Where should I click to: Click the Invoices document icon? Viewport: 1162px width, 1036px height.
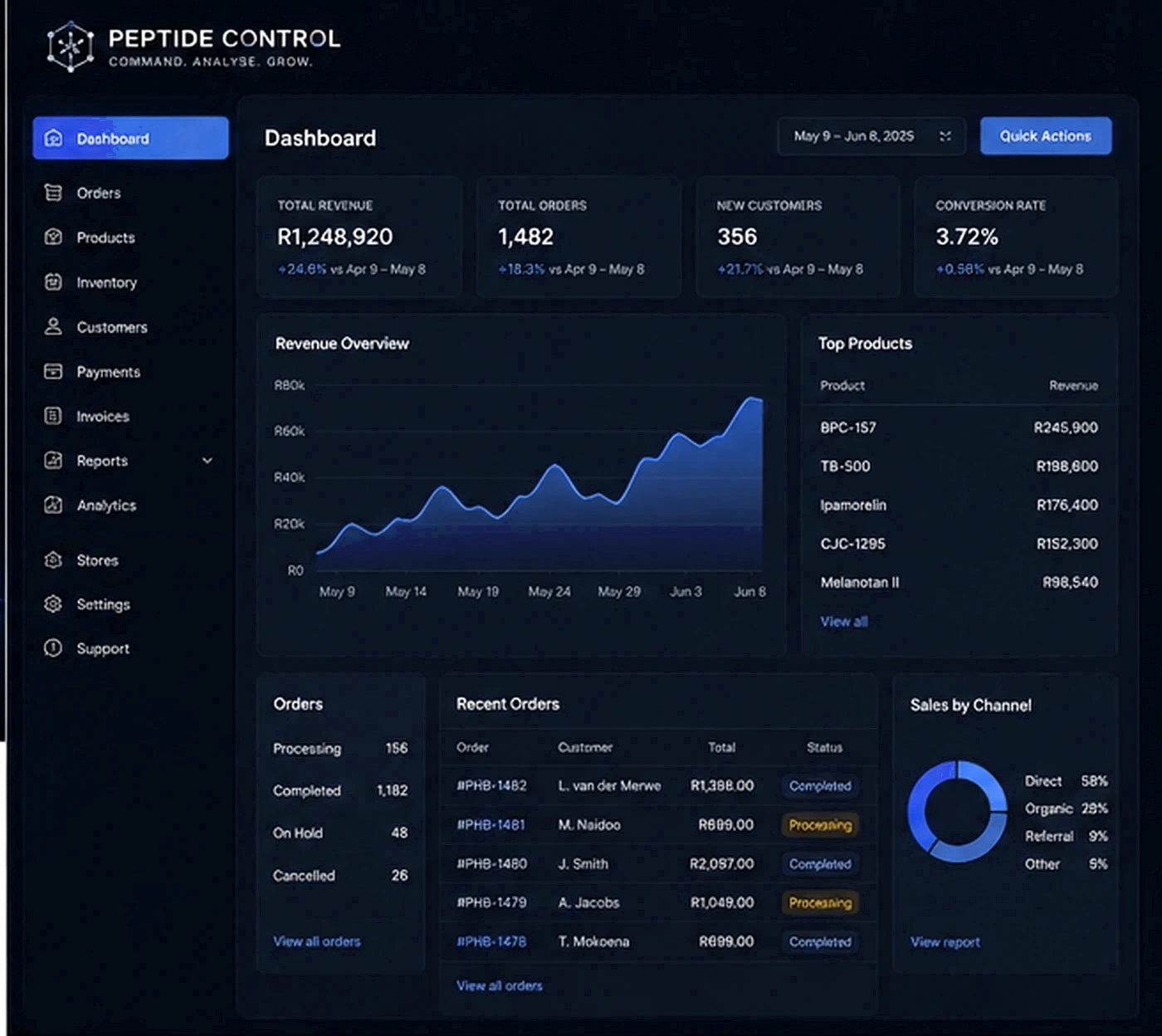53,416
